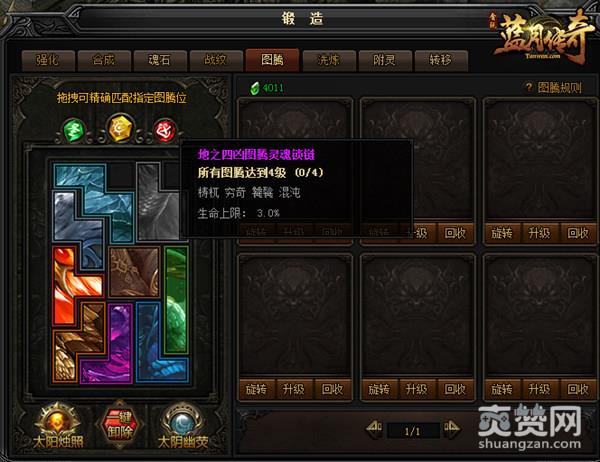Select the red gem totem slot icon
Screen dimensions: 600x462
coord(165,130)
